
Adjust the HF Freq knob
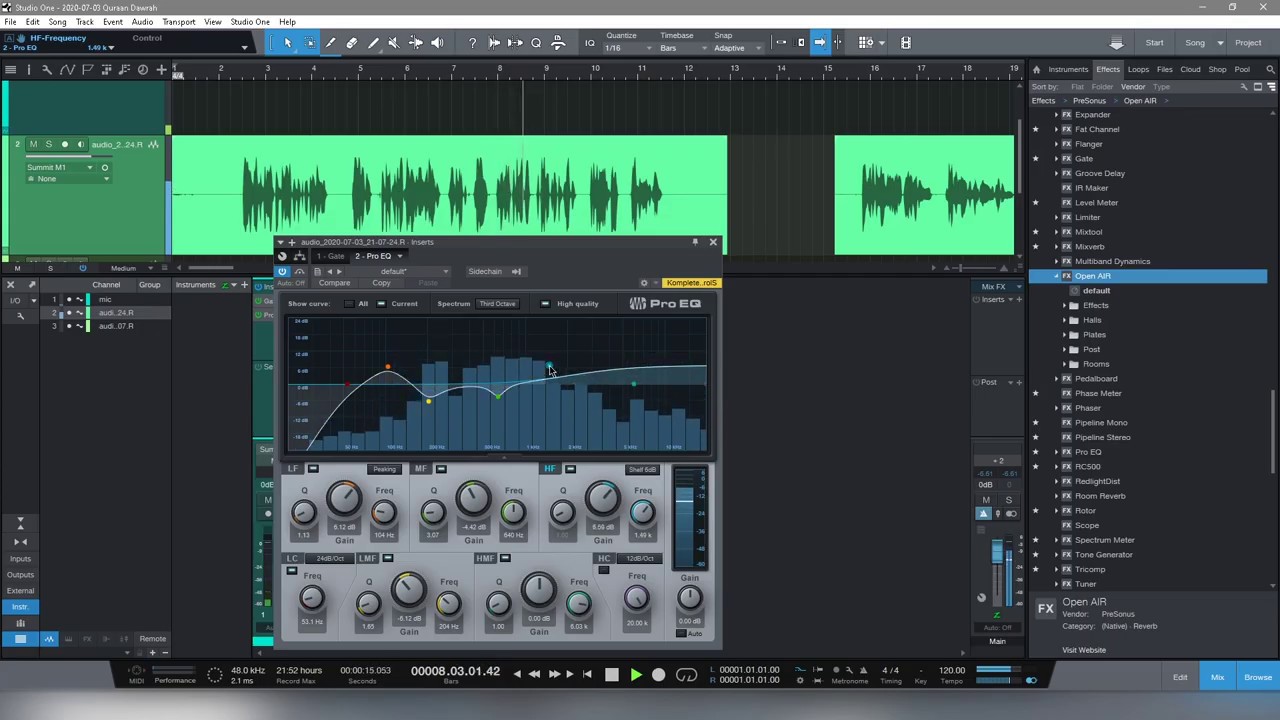pyautogui.click(x=643, y=513)
